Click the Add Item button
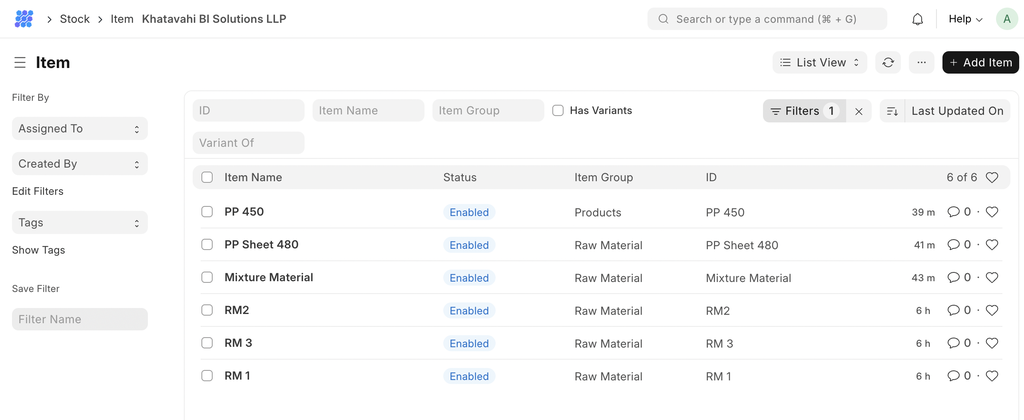Image resolution: width=1024 pixels, height=420 pixels. (980, 63)
